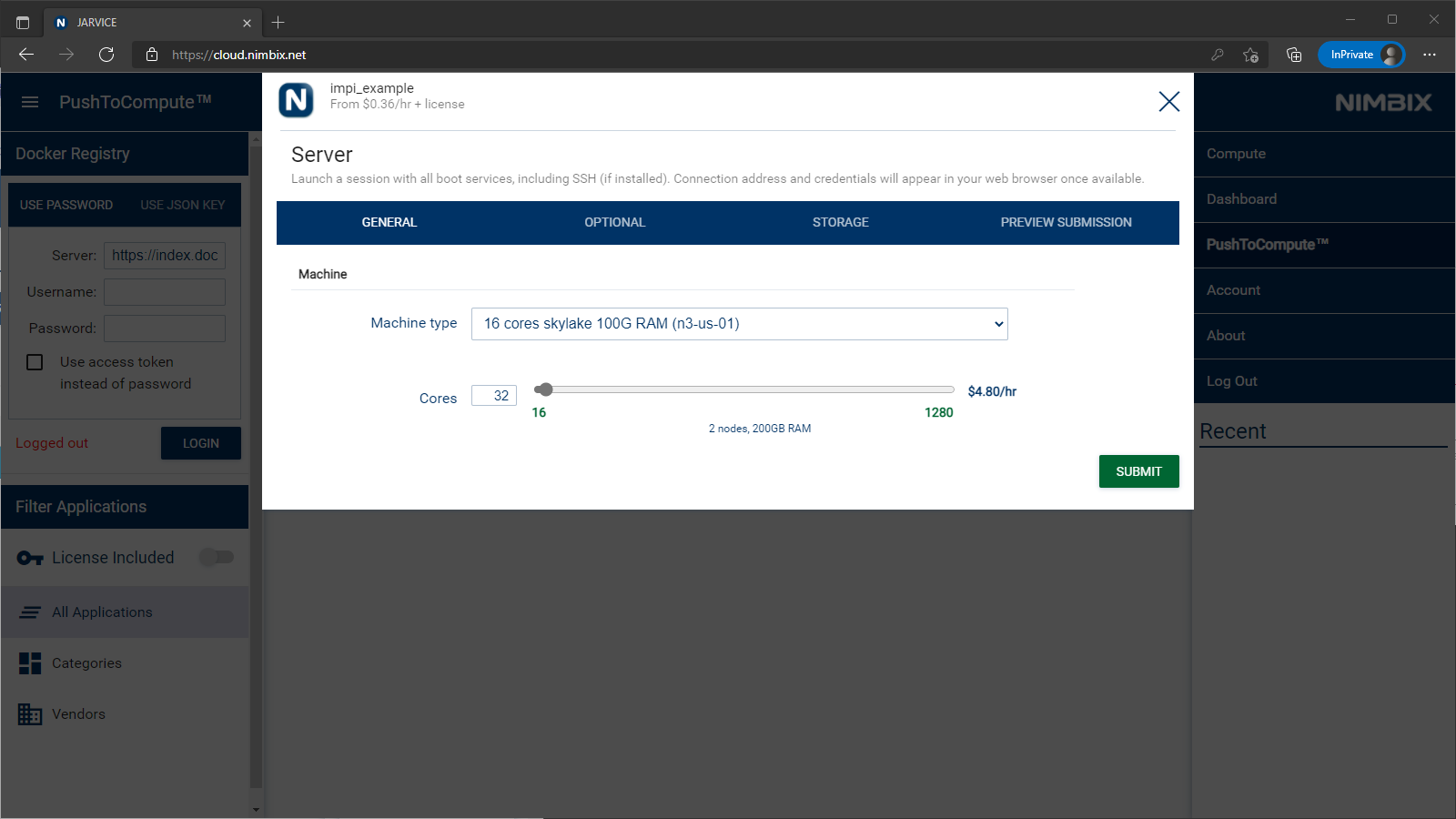Click the site info lock icon in address bar
The width and height of the screenshot is (1456, 819).
coord(152,55)
